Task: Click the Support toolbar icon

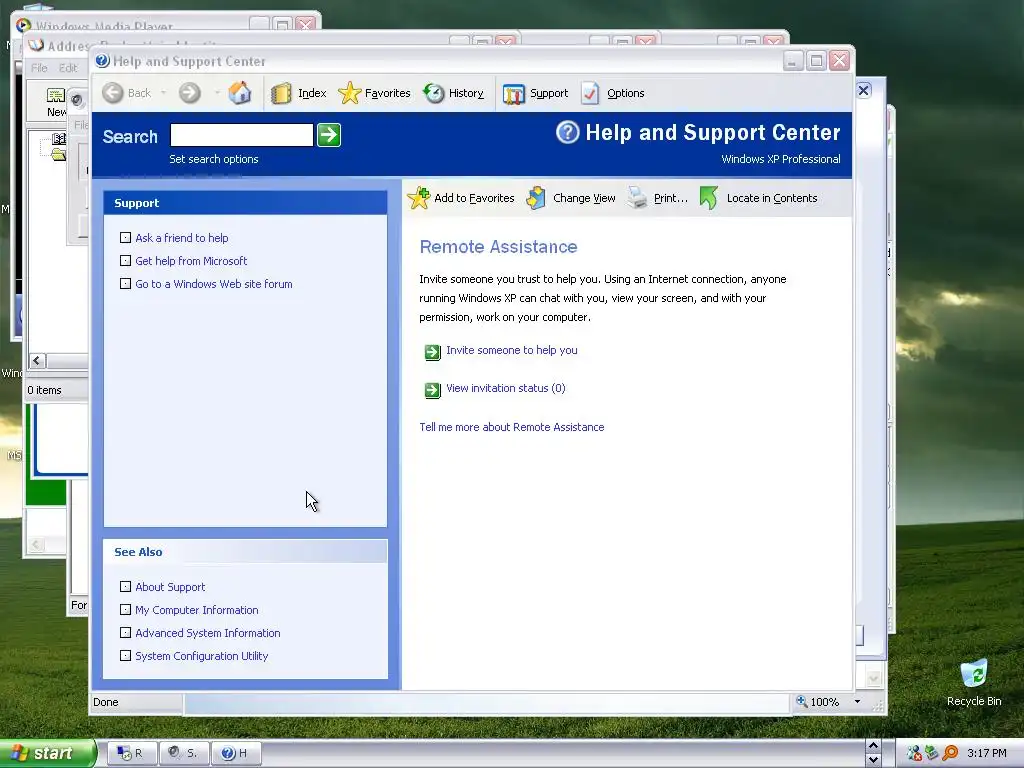Action: point(513,93)
